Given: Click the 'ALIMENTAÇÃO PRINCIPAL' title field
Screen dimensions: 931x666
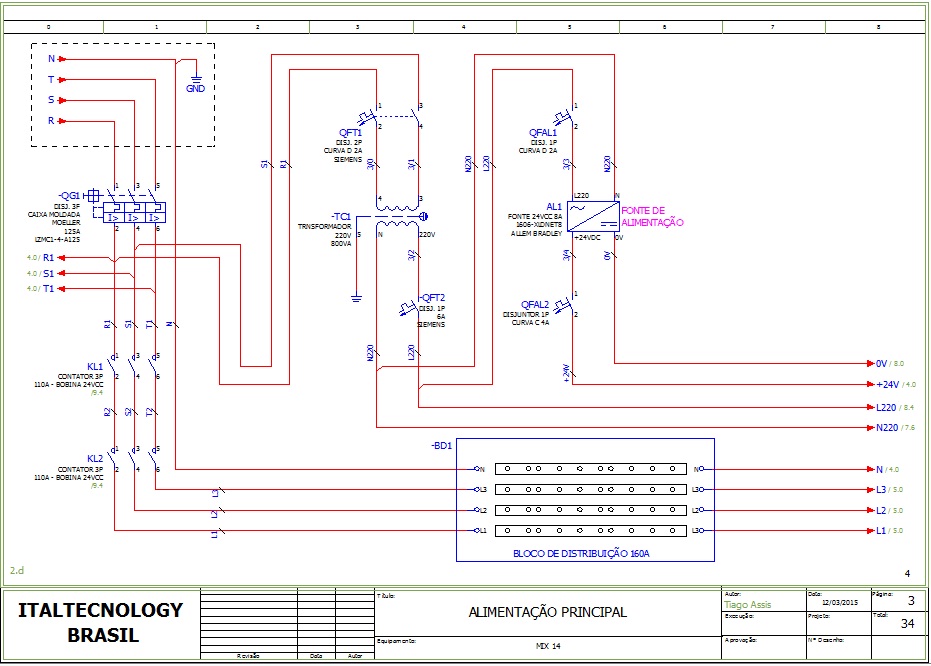Looking at the screenshot, I should coord(548,612).
